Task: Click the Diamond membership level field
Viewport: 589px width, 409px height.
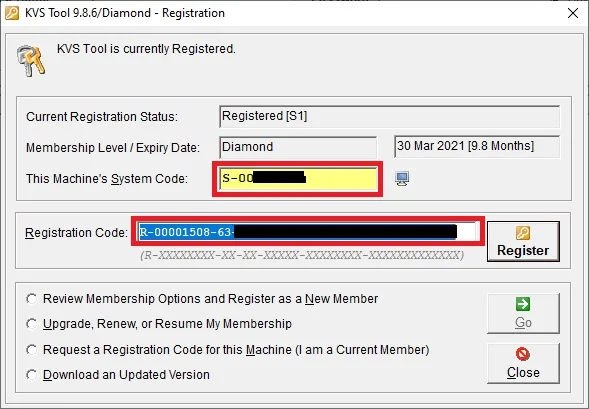Action: coord(298,147)
